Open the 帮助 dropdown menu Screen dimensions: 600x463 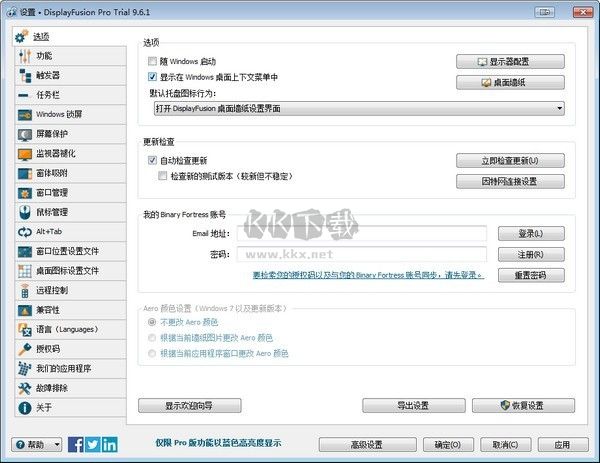pos(37,444)
